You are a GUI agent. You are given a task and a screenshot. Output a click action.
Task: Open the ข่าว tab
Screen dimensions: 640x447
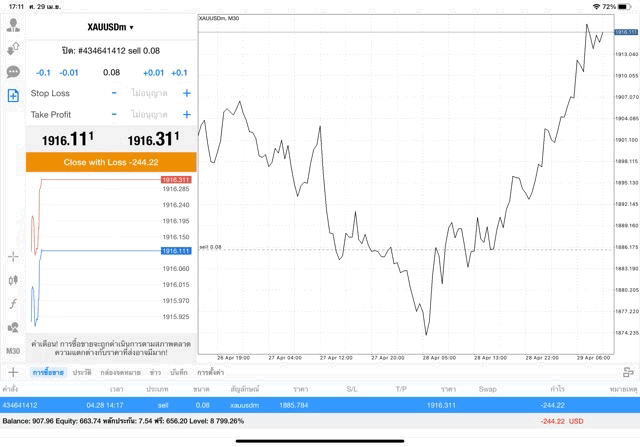(x=155, y=372)
